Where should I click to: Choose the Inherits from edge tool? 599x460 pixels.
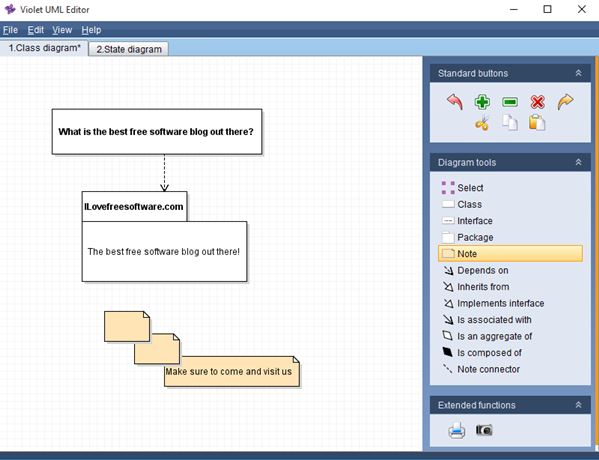click(510, 287)
